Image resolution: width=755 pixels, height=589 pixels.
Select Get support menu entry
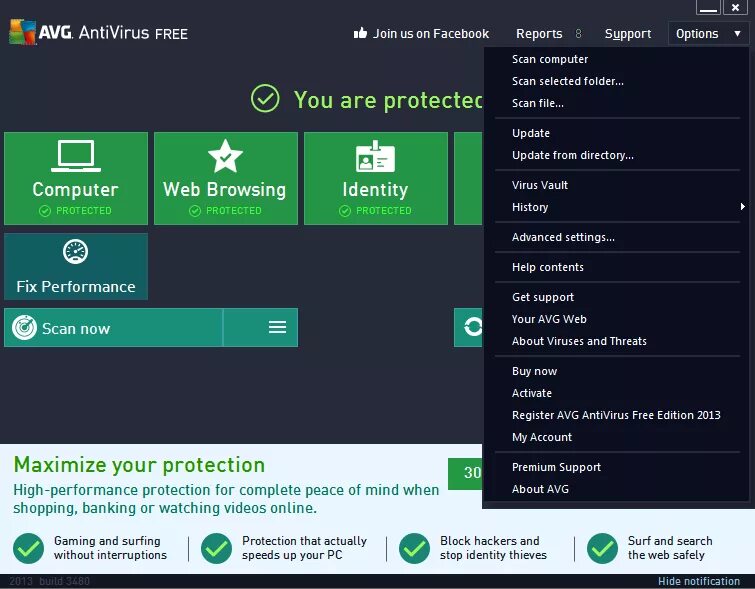click(543, 297)
